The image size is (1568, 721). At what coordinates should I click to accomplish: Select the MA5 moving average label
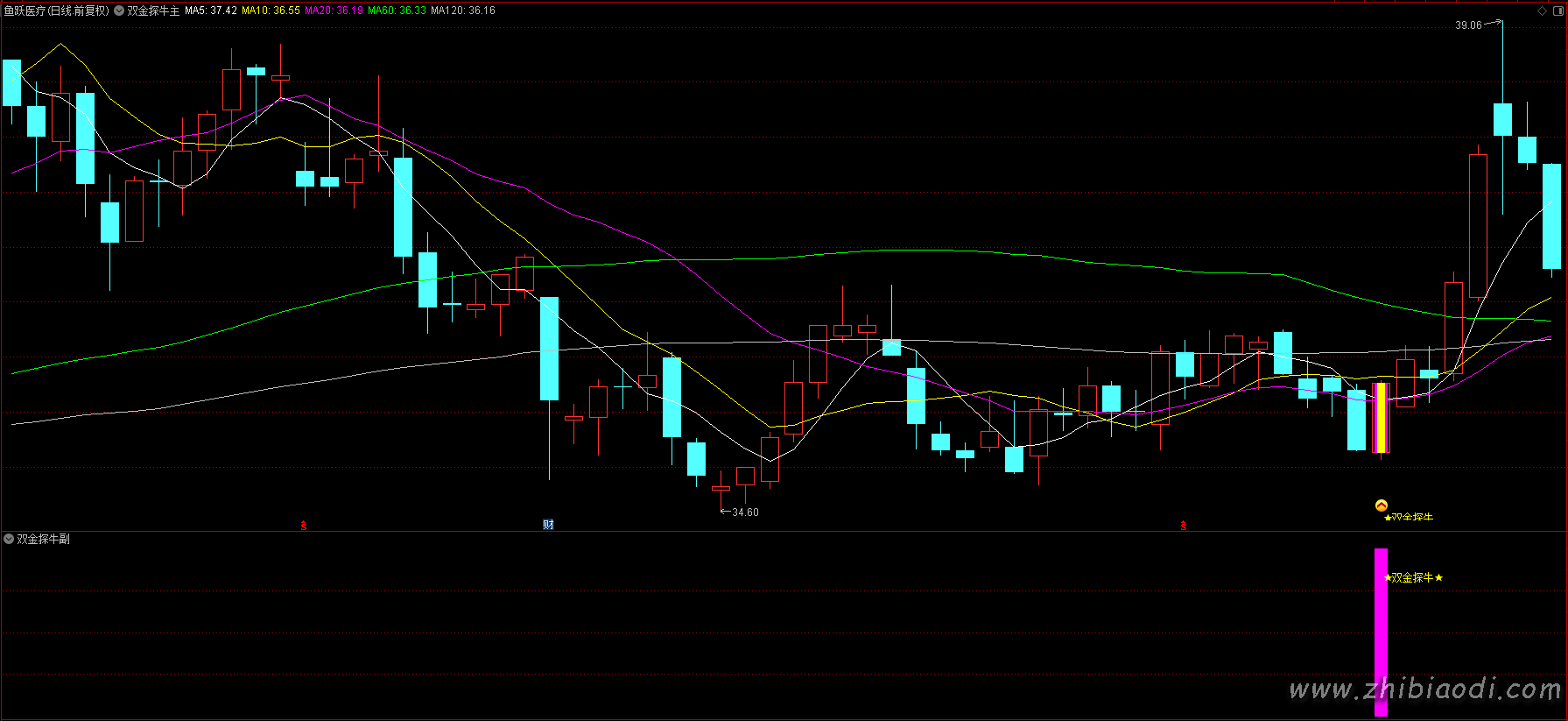[210, 11]
